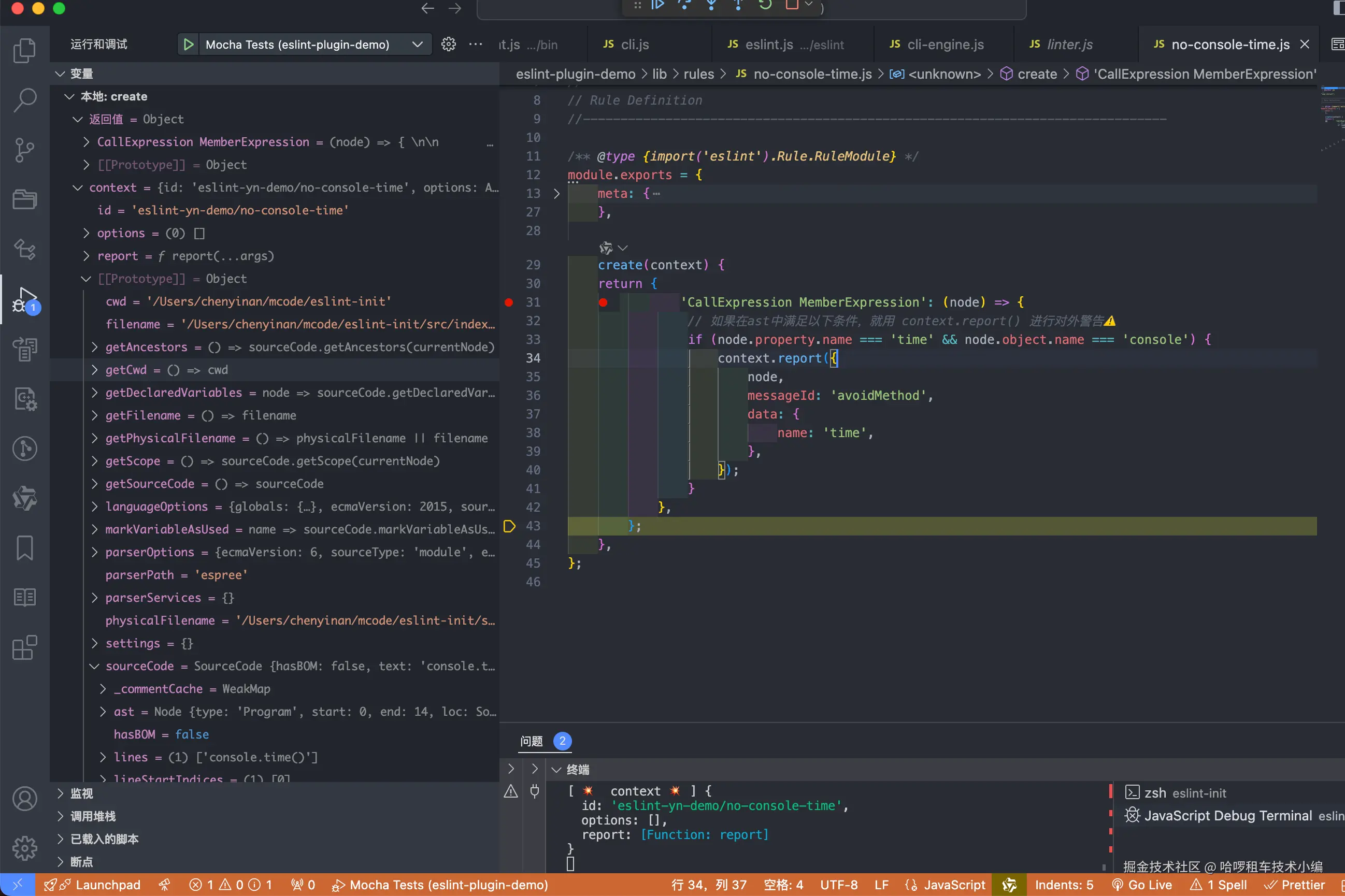Image resolution: width=1345 pixels, height=896 pixels.
Task: Open the Extensions view in activity bar
Action: 24,647
